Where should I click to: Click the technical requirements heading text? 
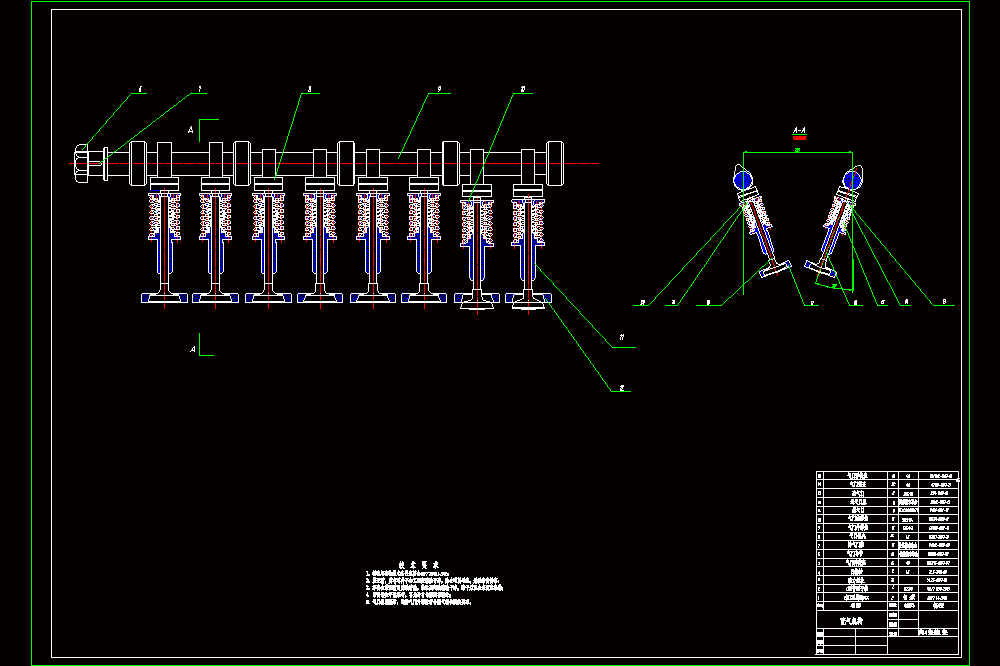(x=419, y=565)
